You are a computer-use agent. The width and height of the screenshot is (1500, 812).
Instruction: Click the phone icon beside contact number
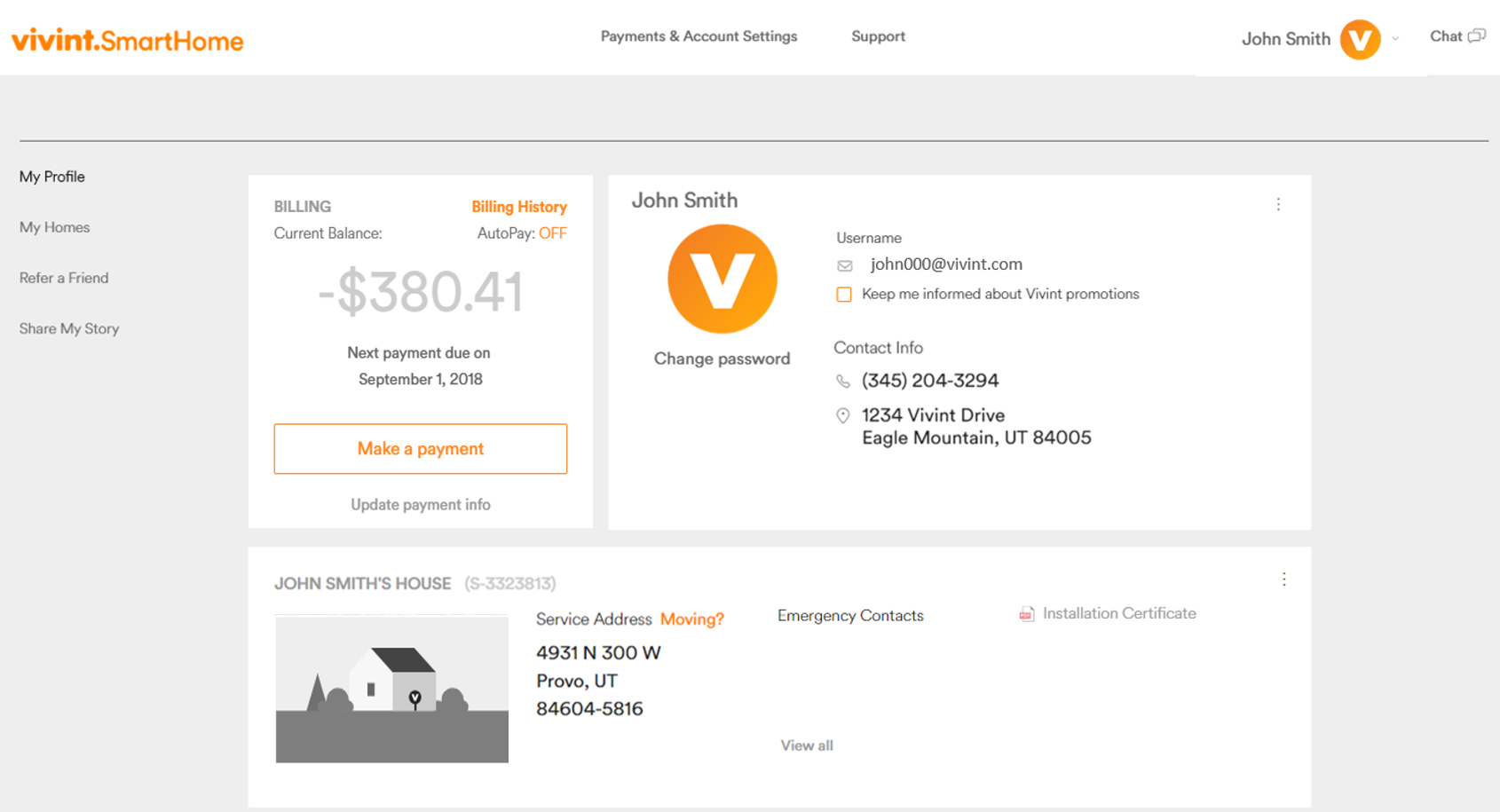point(843,382)
